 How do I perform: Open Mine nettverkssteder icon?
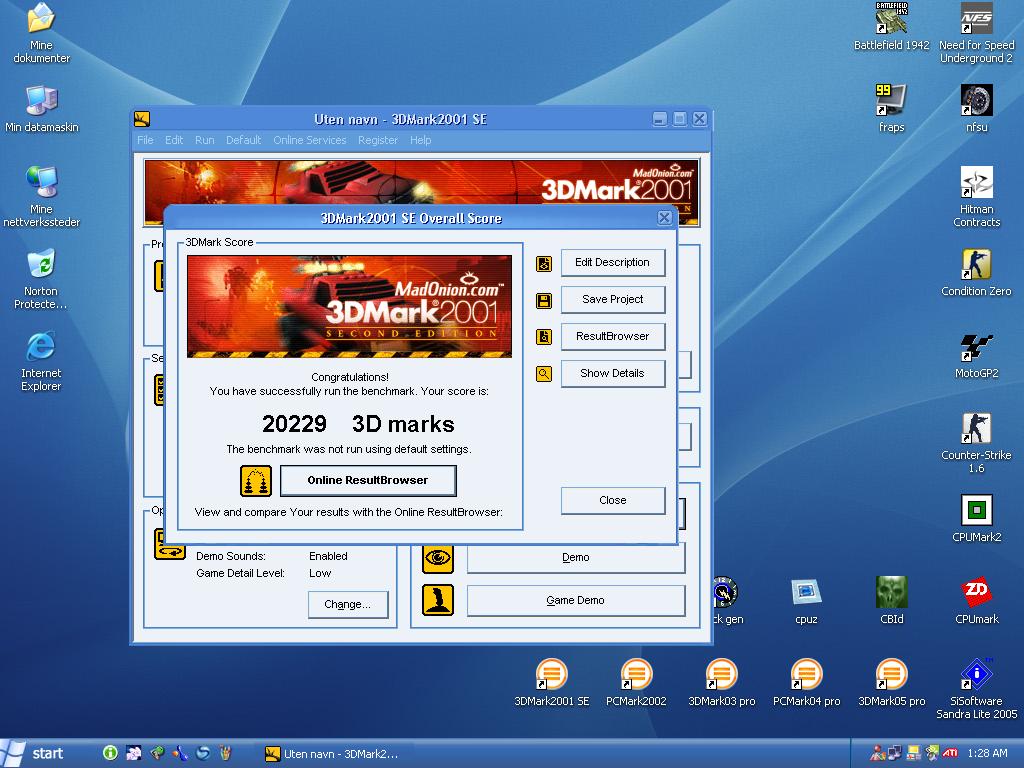[41, 197]
